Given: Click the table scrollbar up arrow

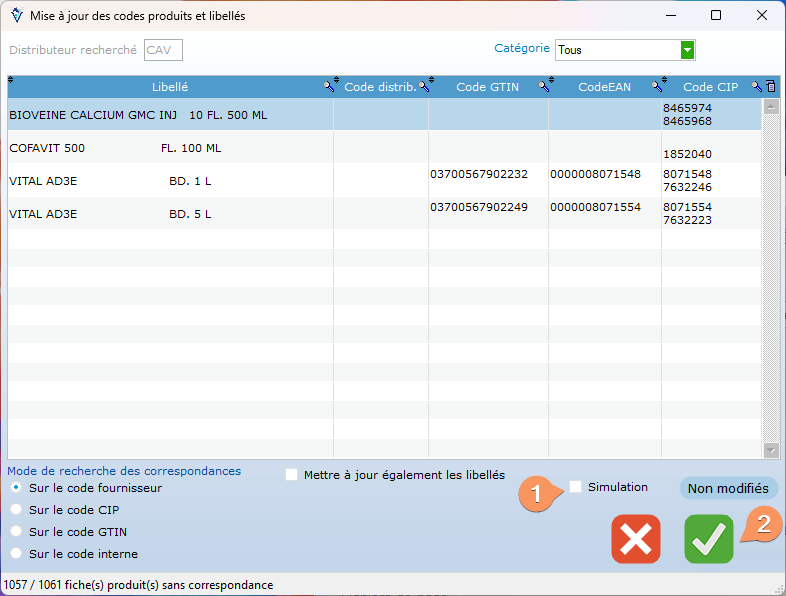Looking at the screenshot, I should 771,106.
